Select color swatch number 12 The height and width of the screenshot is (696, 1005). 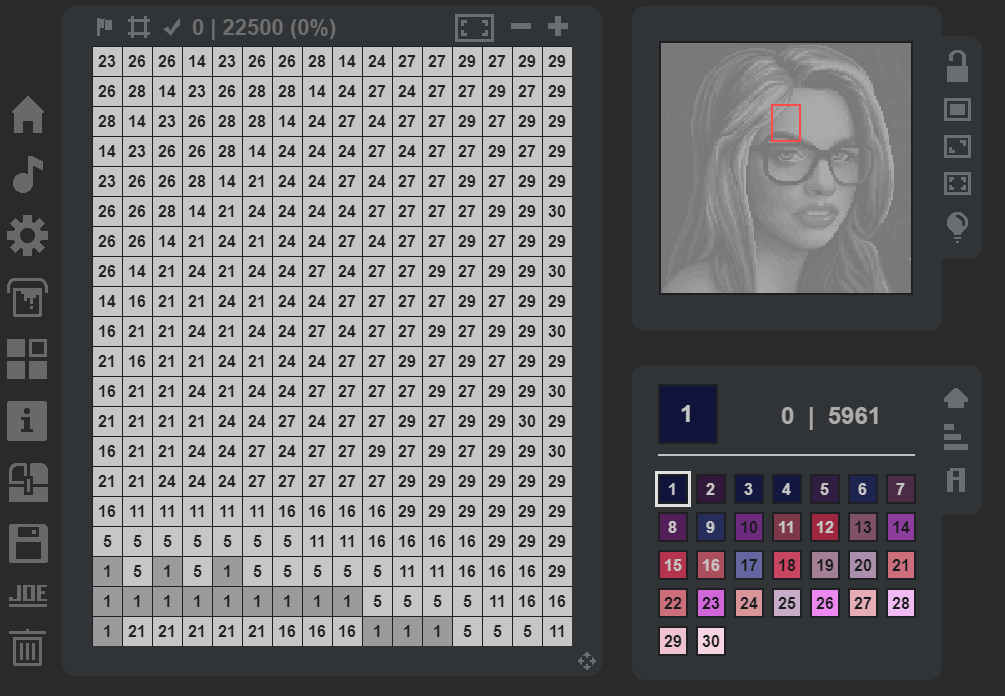tap(824, 527)
